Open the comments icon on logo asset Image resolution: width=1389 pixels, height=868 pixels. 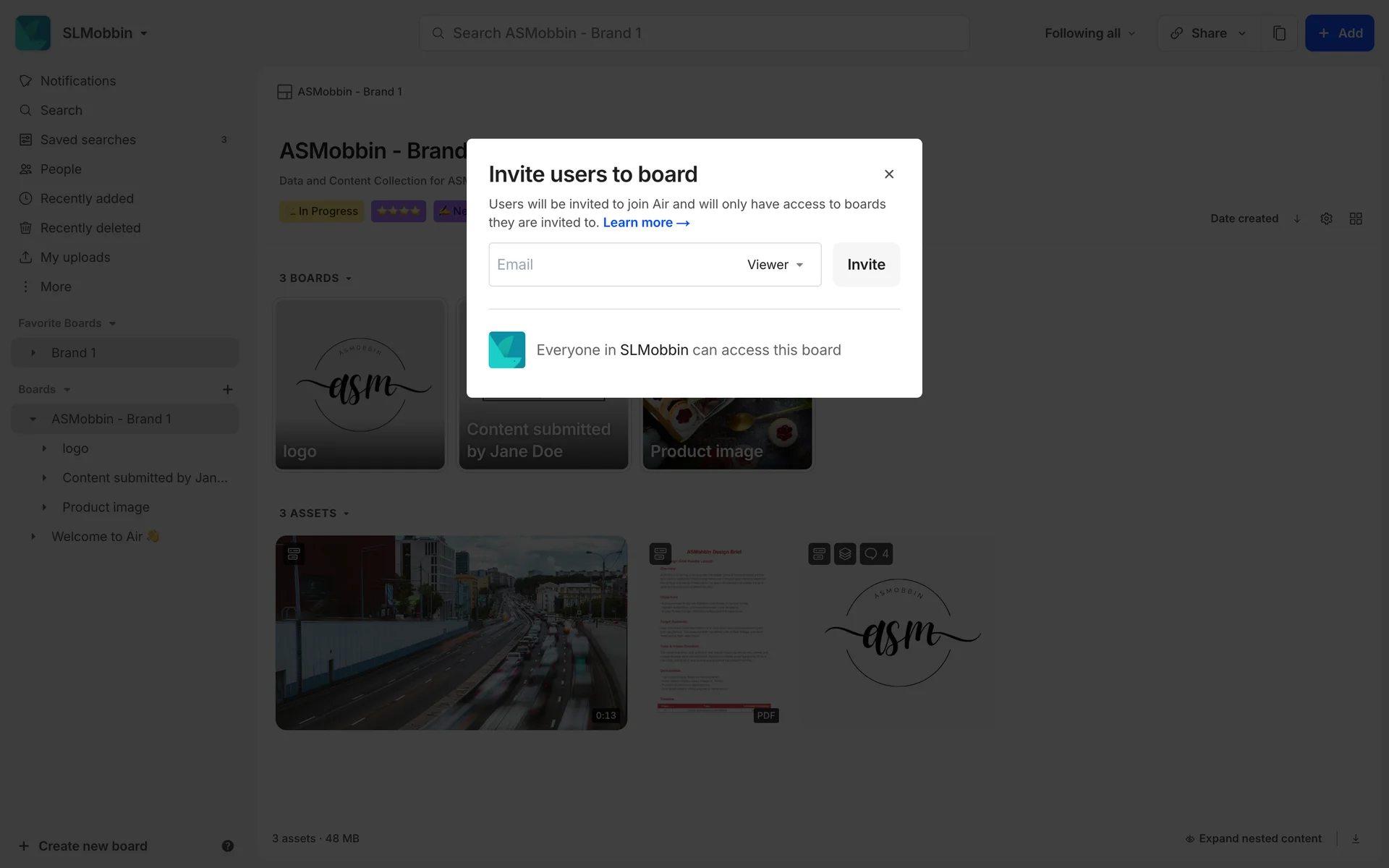pos(876,554)
